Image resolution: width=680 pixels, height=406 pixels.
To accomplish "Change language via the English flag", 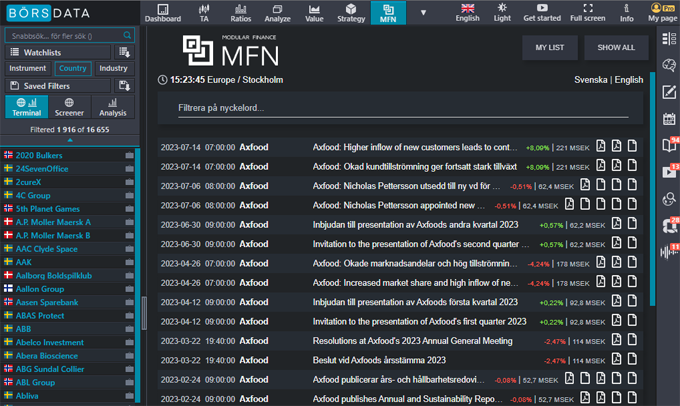I will [x=468, y=13].
